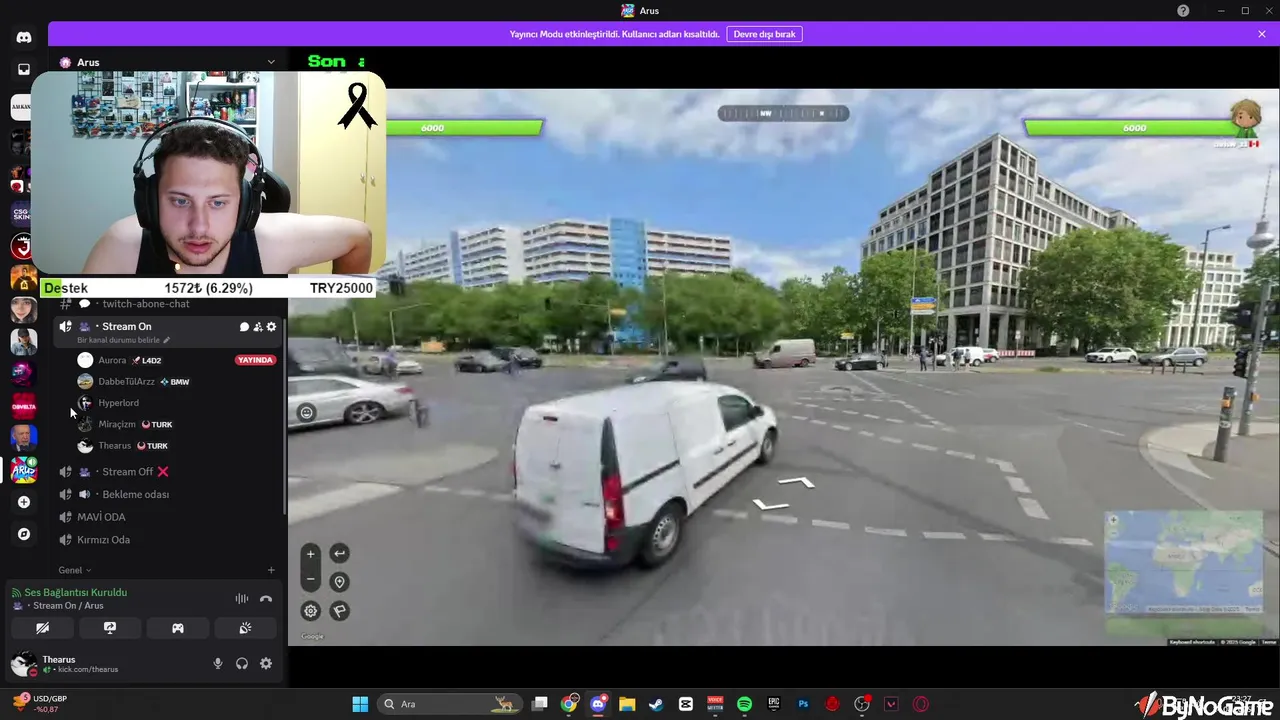Open Steam from taskbar
Screen dimensions: 1280x720
(656, 704)
